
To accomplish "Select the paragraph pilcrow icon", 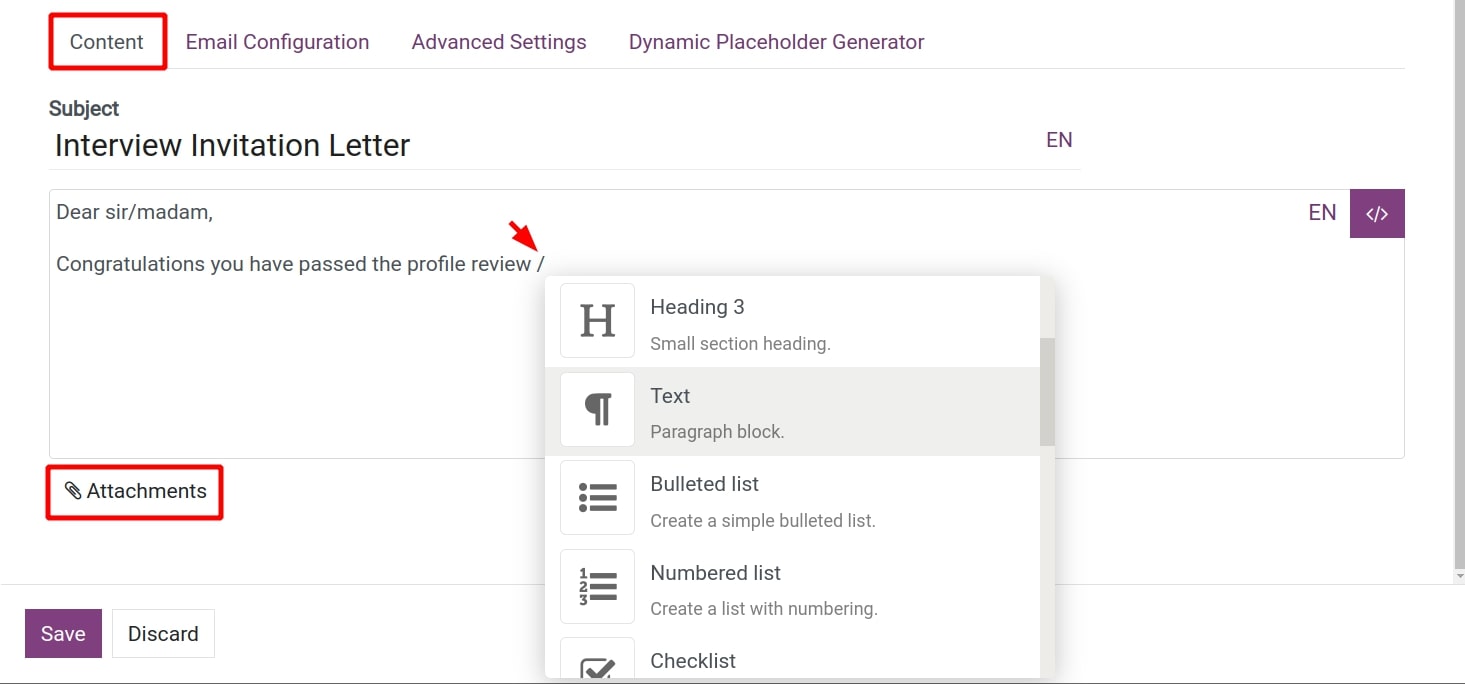I will tap(597, 409).
